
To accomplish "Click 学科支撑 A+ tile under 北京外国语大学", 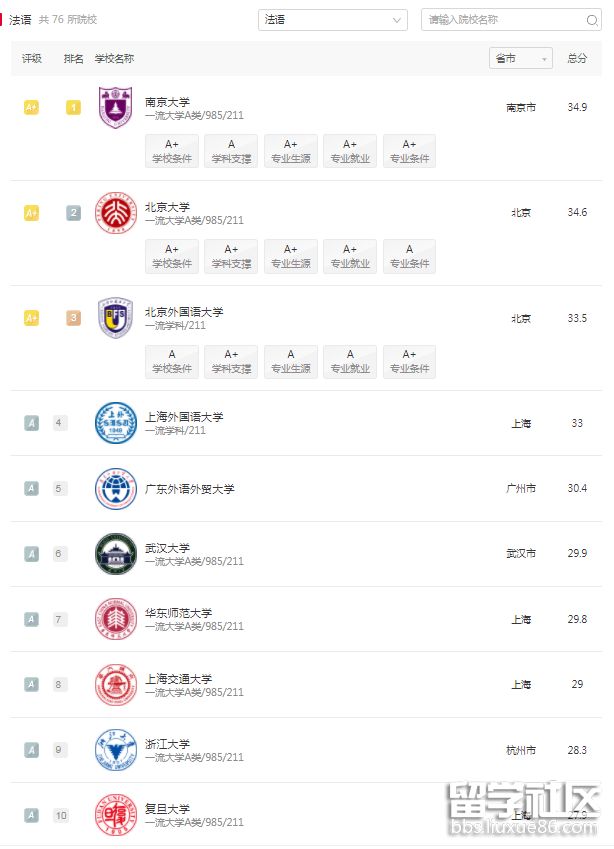I will point(231,361).
